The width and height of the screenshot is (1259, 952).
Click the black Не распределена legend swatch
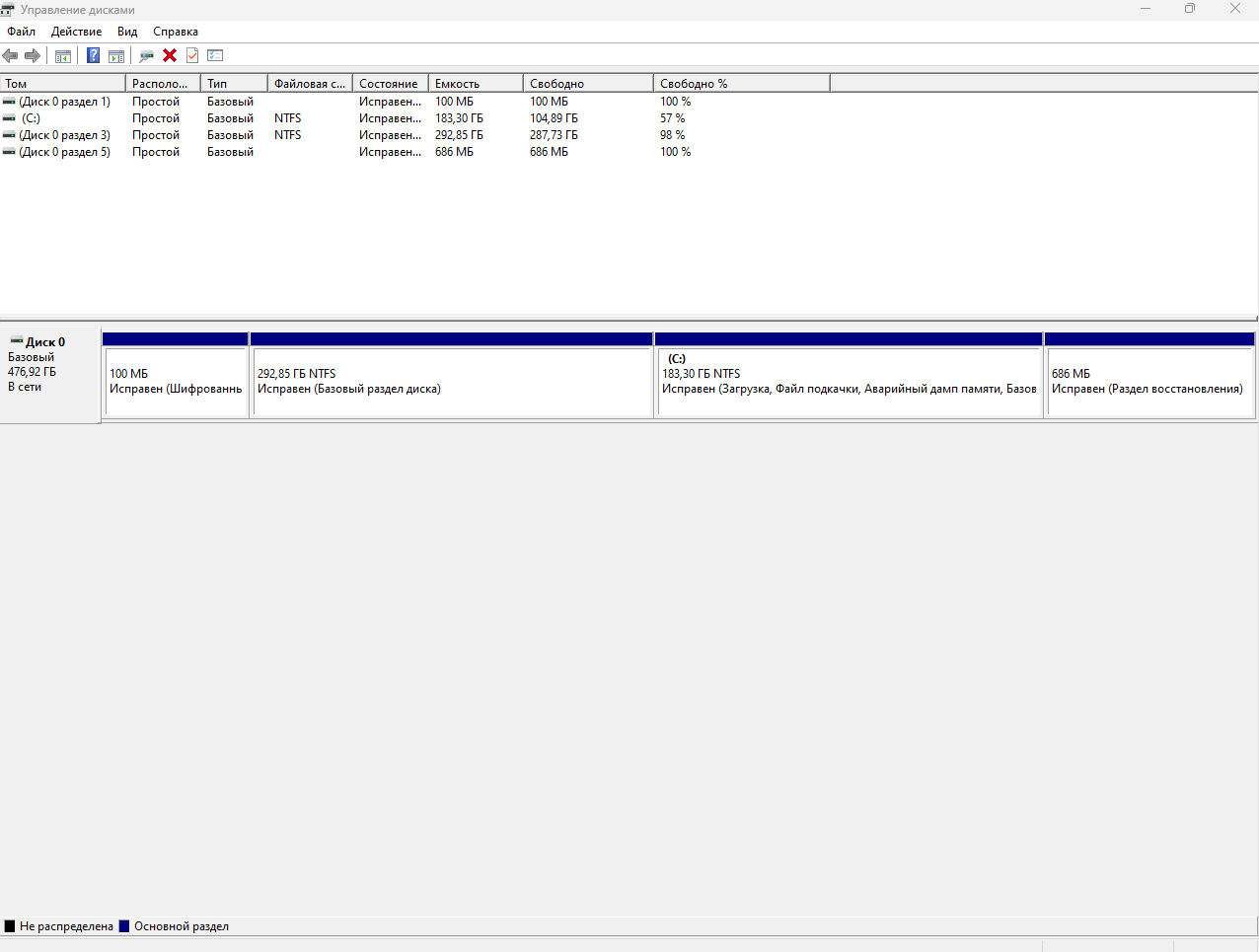(10, 926)
